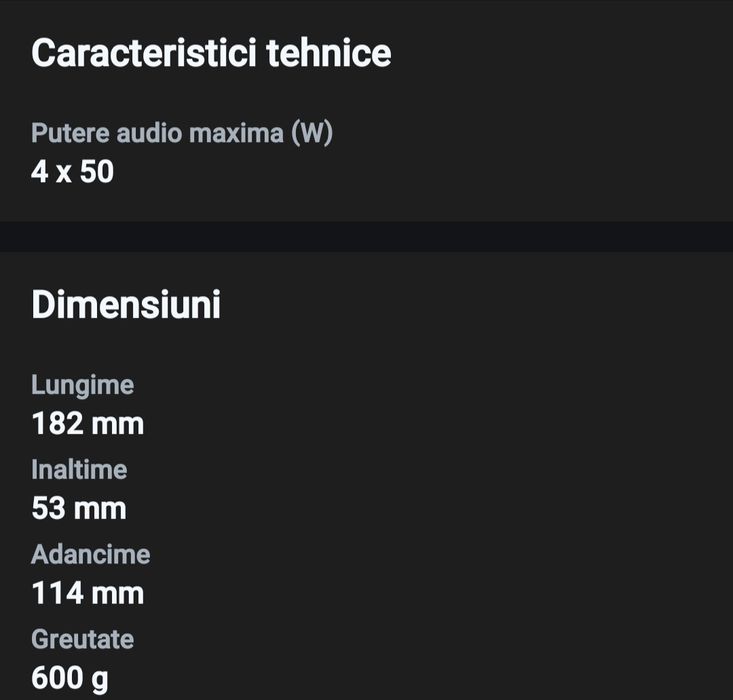Click the "mm" unit after 182

coord(118,424)
